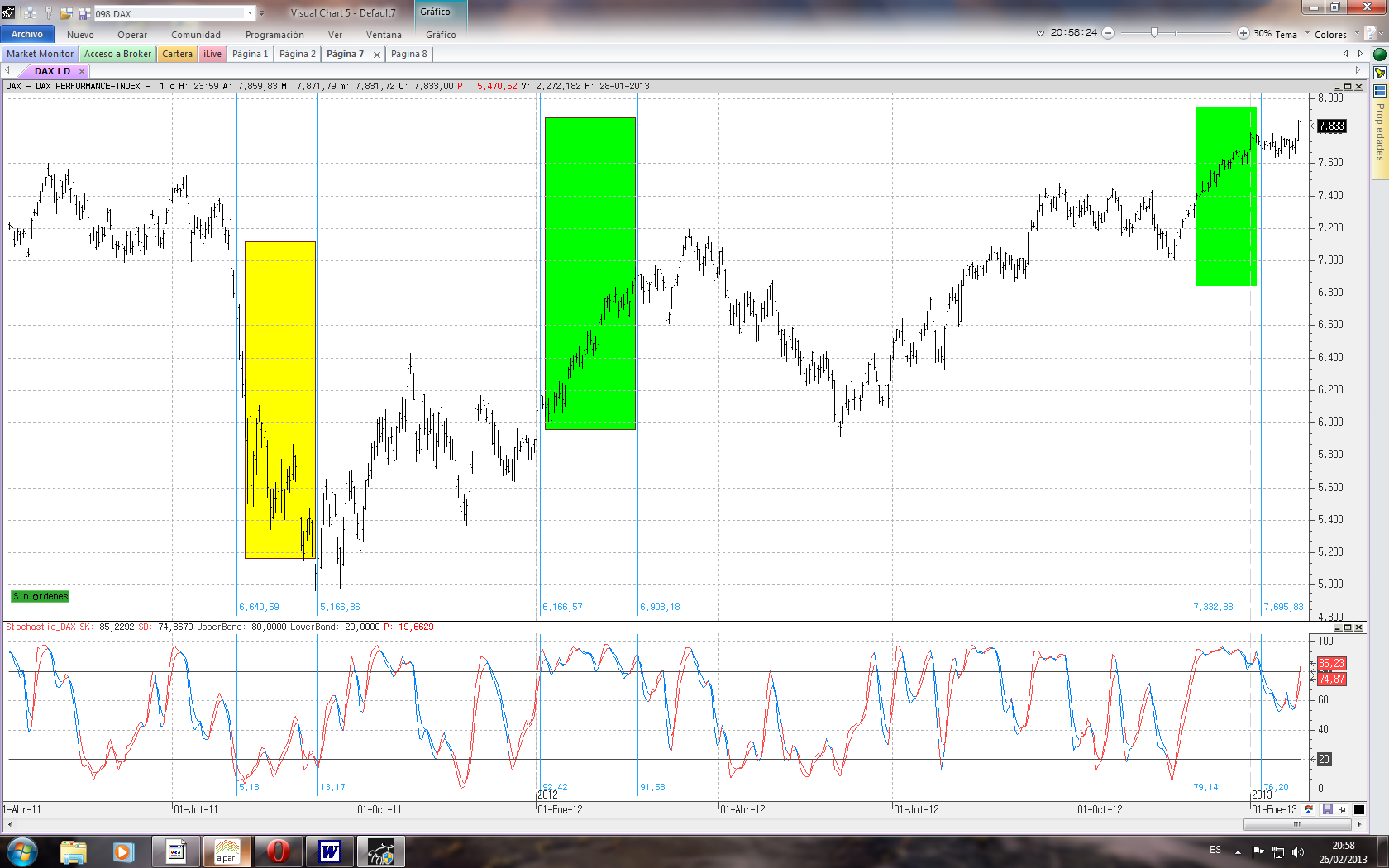Open the Nuevo ribbon tab

tap(80, 35)
